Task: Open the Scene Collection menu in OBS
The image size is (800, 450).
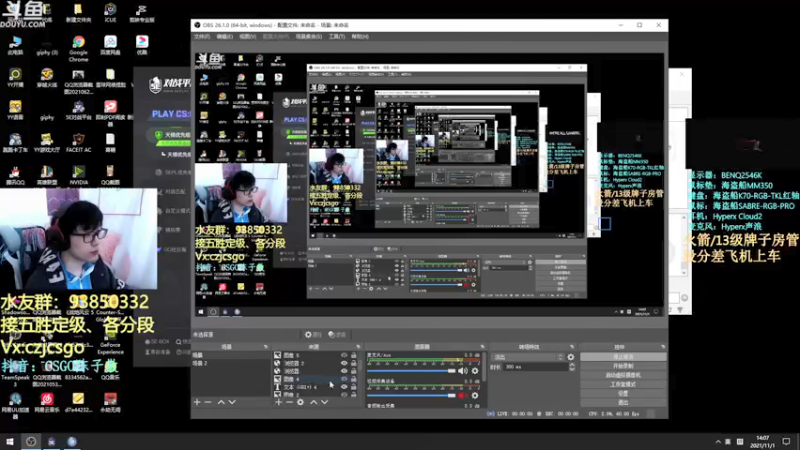Action: click(x=308, y=37)
